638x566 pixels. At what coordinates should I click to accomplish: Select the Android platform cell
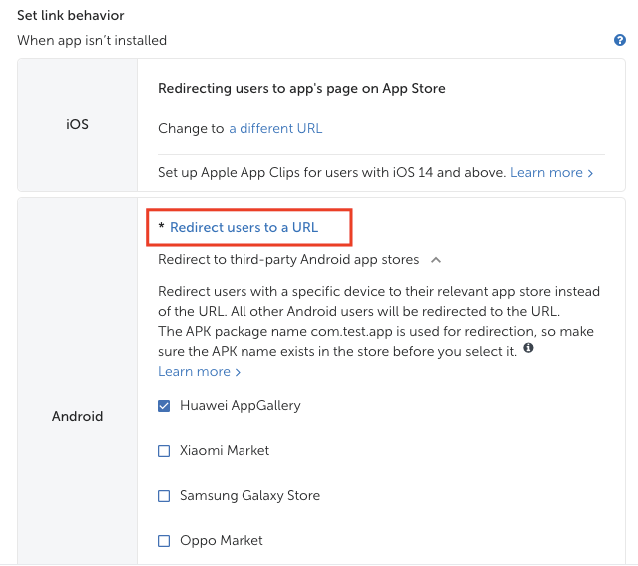[x=77, y=416]
